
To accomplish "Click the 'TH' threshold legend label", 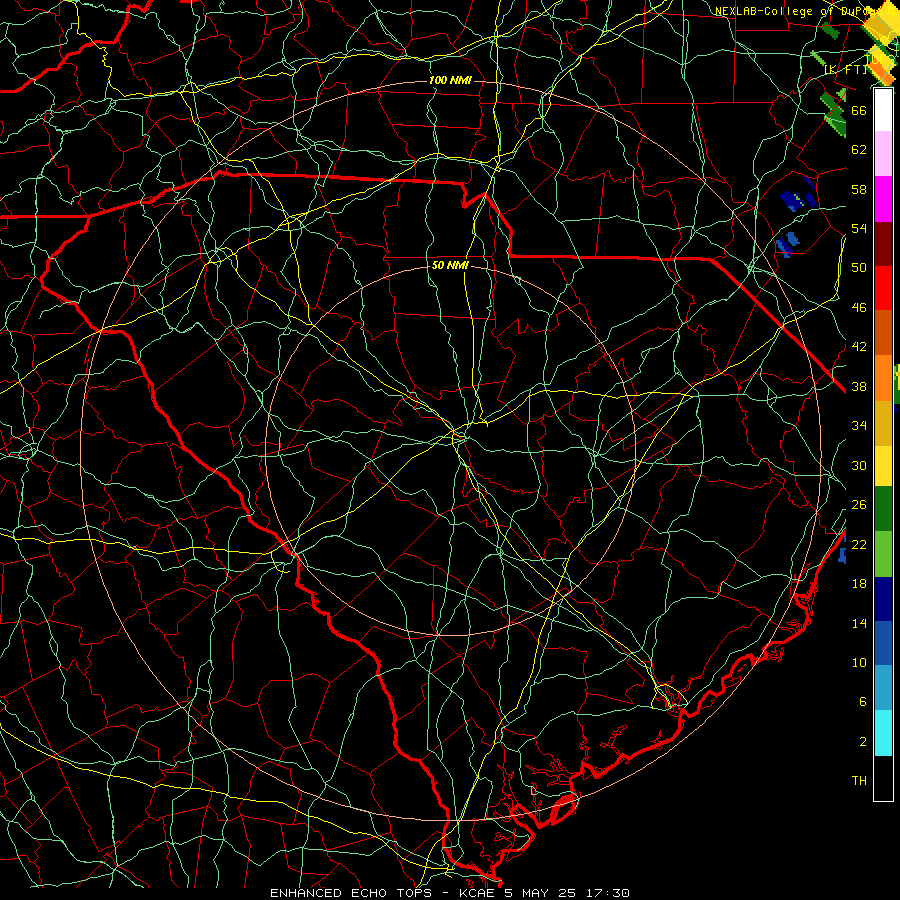I will 859,780.
